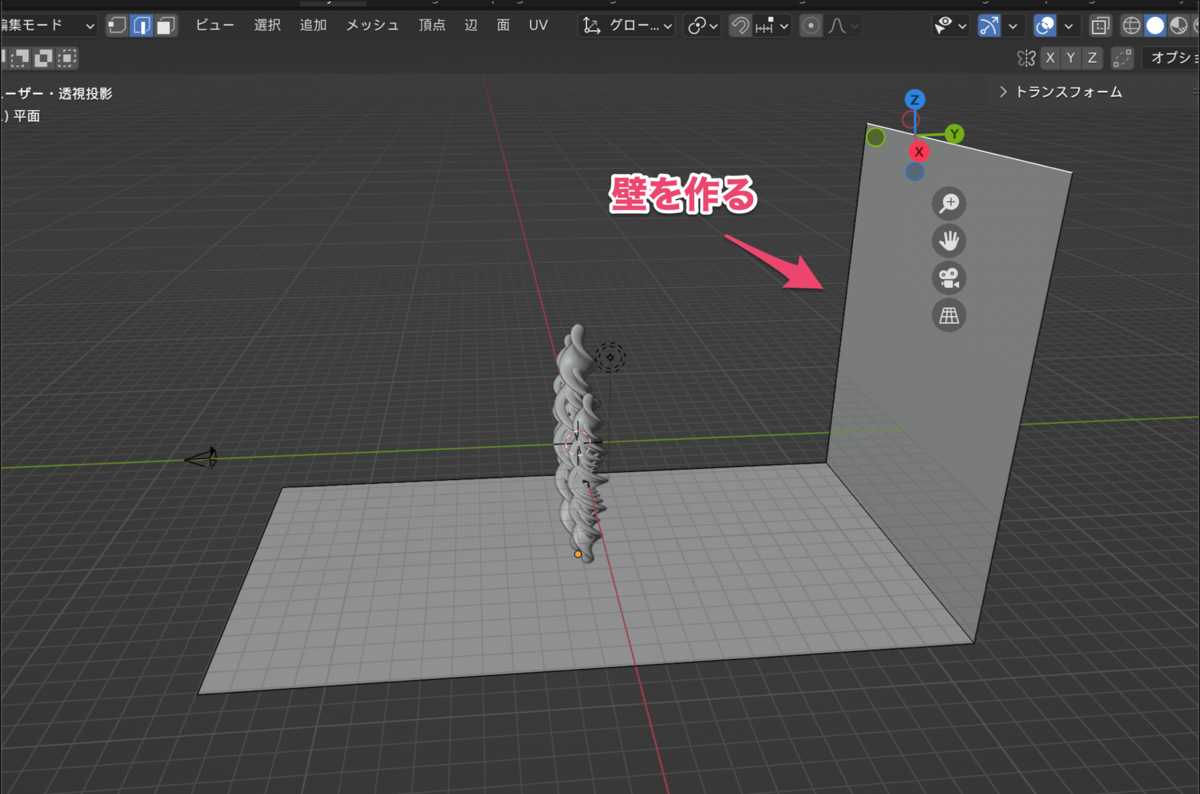Open the UV menu

(x=538, y=25)
